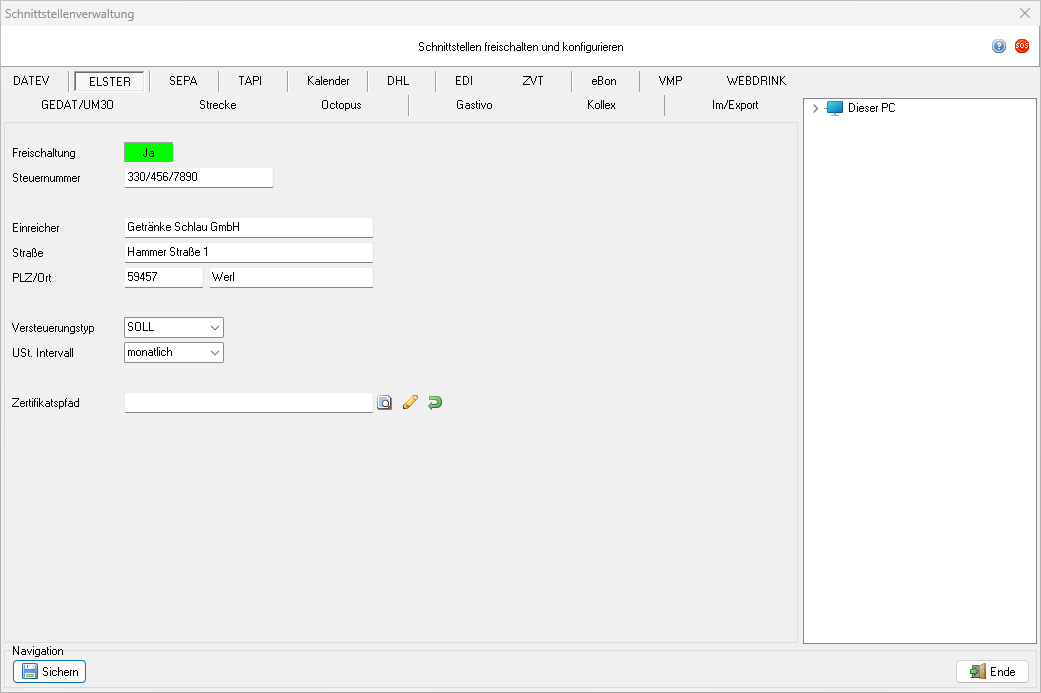Image resolution: width=1041 pixels, height=693 pixels.
Task: Click the green undo arrow icon
Action: point(434,403)
